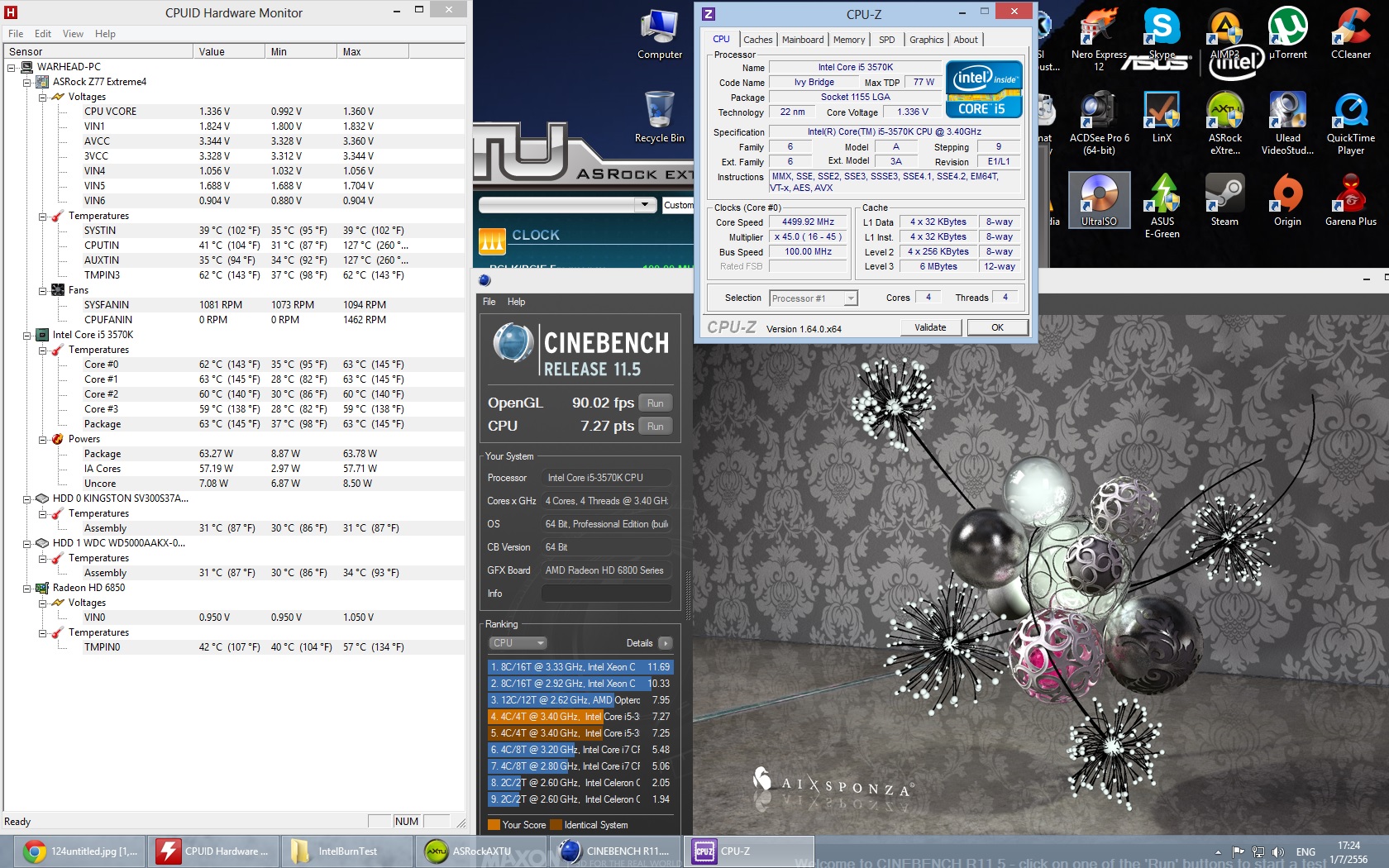Launch Garena Plus from desktop
Viewport: 1389px width, 868px height.
click(x=1350, y=200)
